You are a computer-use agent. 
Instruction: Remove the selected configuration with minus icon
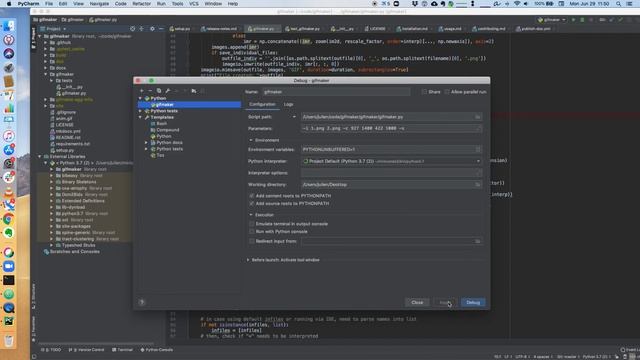pyautogui.click(x=150, y=91)
